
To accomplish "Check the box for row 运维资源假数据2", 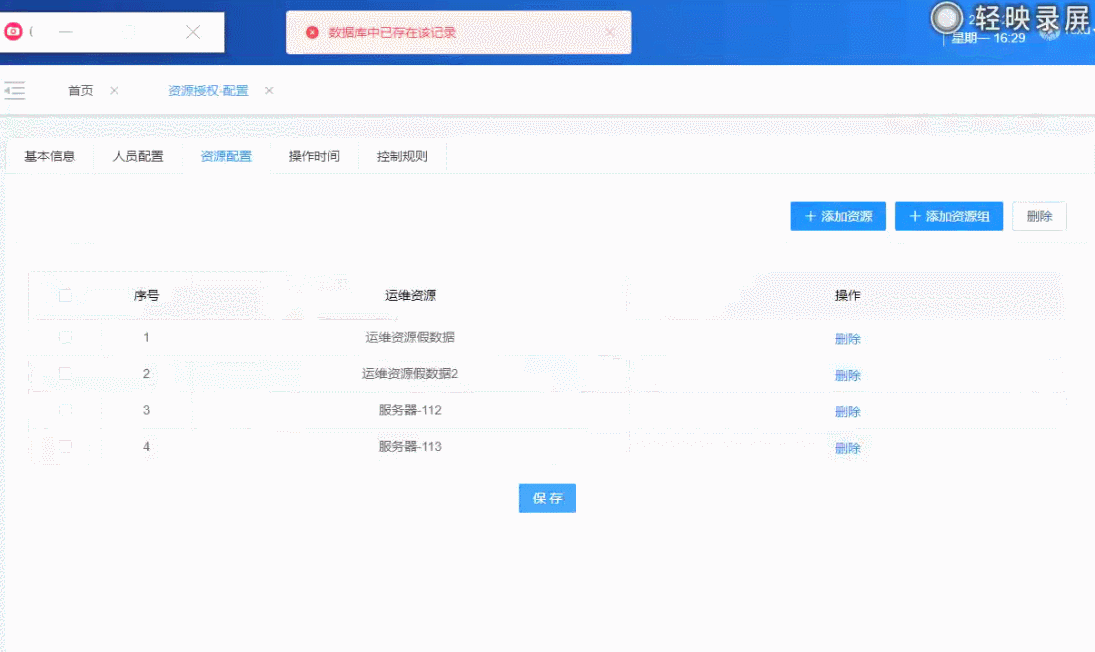I will [x=65, y=373].
